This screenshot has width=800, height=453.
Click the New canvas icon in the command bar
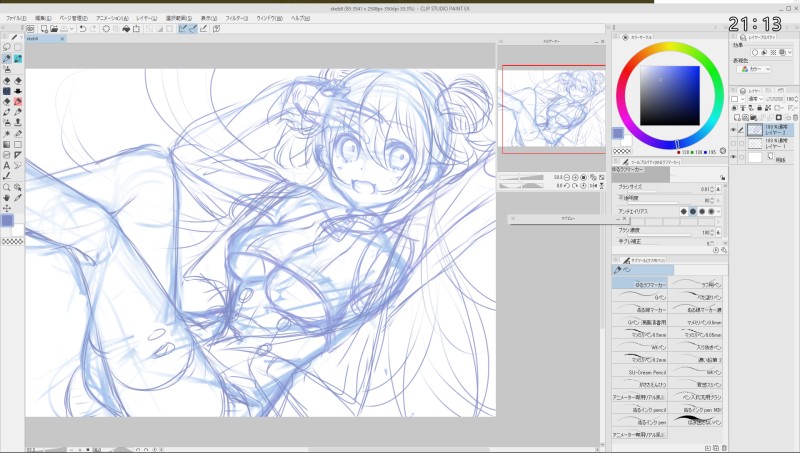[44, 29]
